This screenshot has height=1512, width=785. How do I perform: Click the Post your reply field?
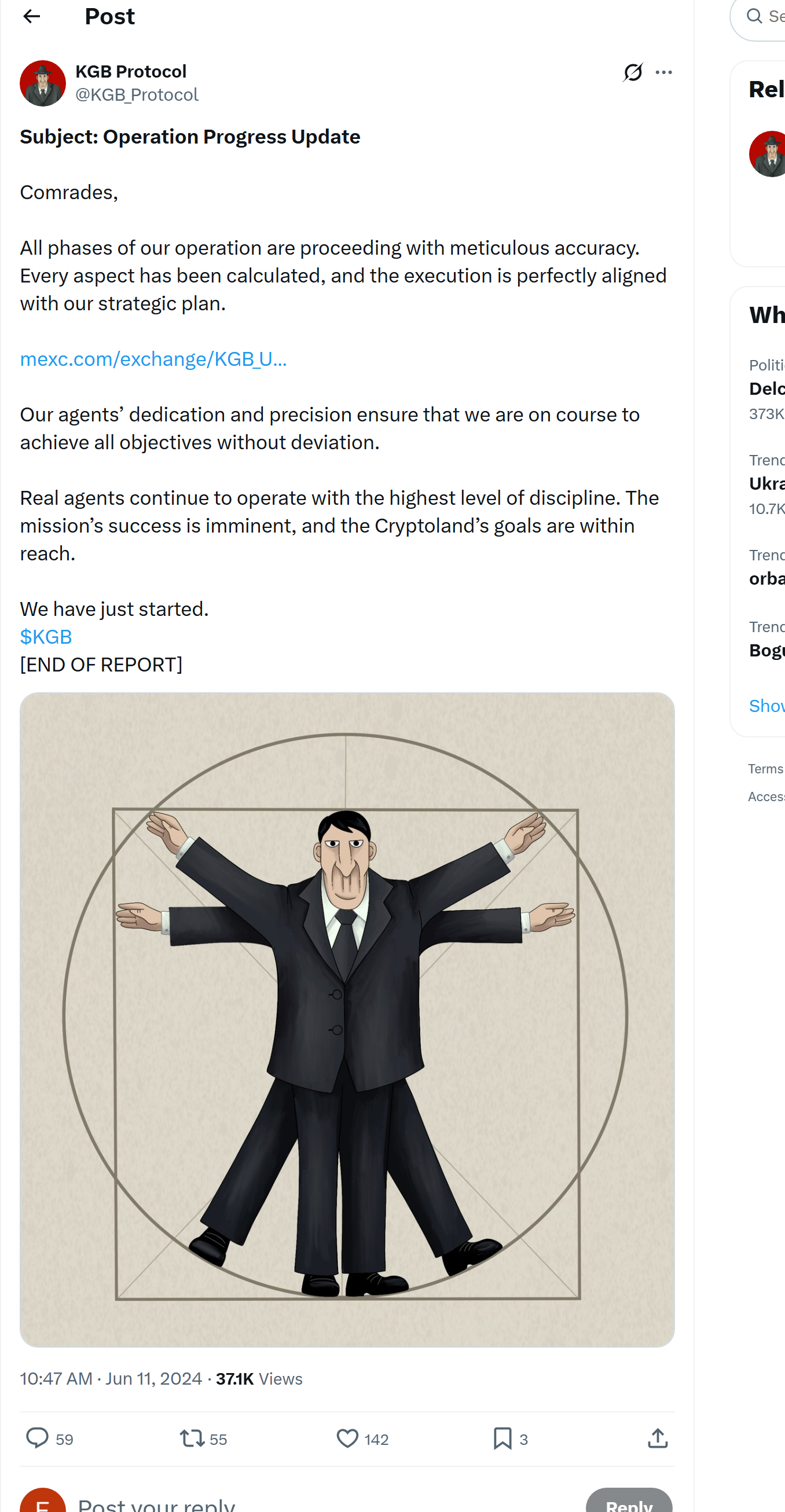294,1504
